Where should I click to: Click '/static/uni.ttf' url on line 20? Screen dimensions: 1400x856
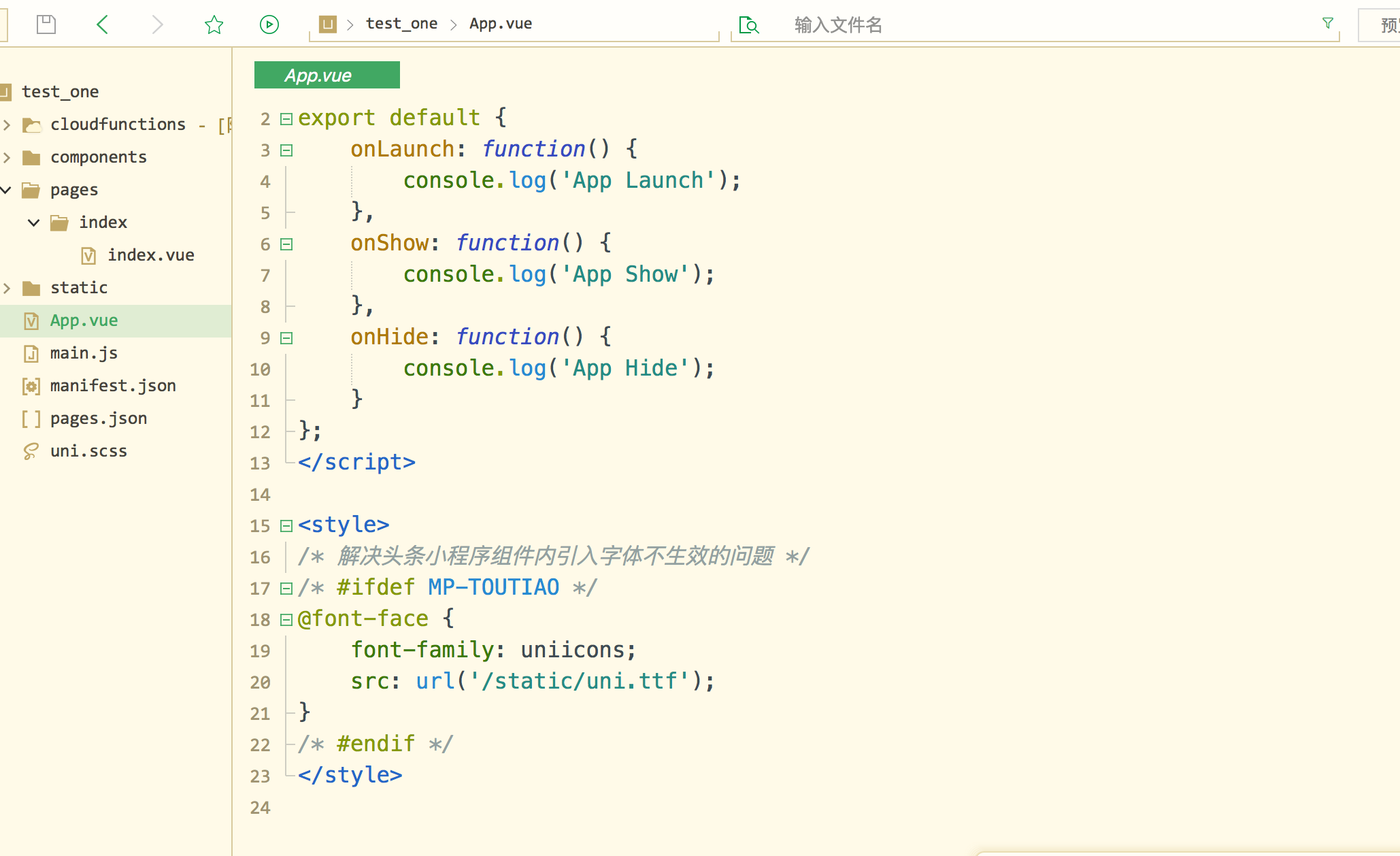tap(579, 681)
